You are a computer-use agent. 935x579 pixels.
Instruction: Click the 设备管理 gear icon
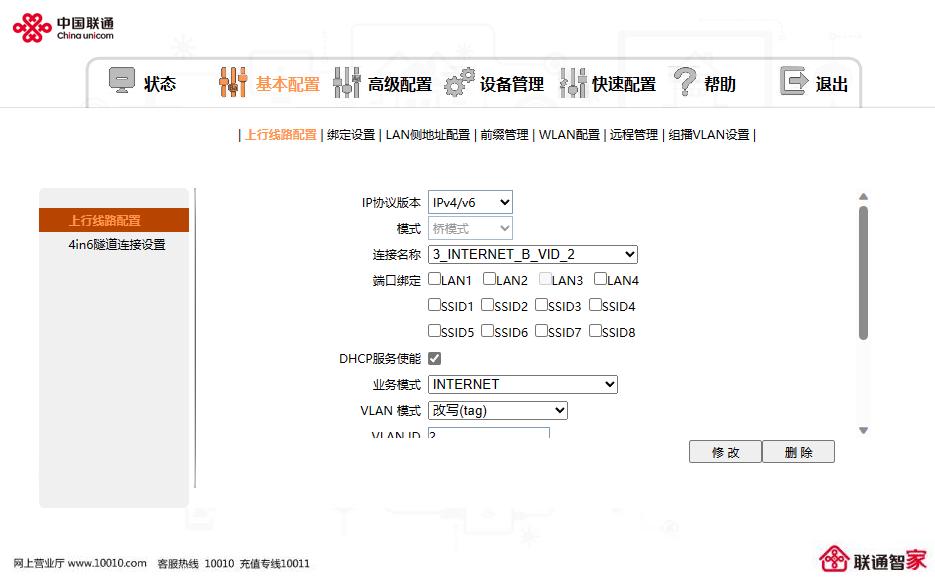click(x=458, y=83)
